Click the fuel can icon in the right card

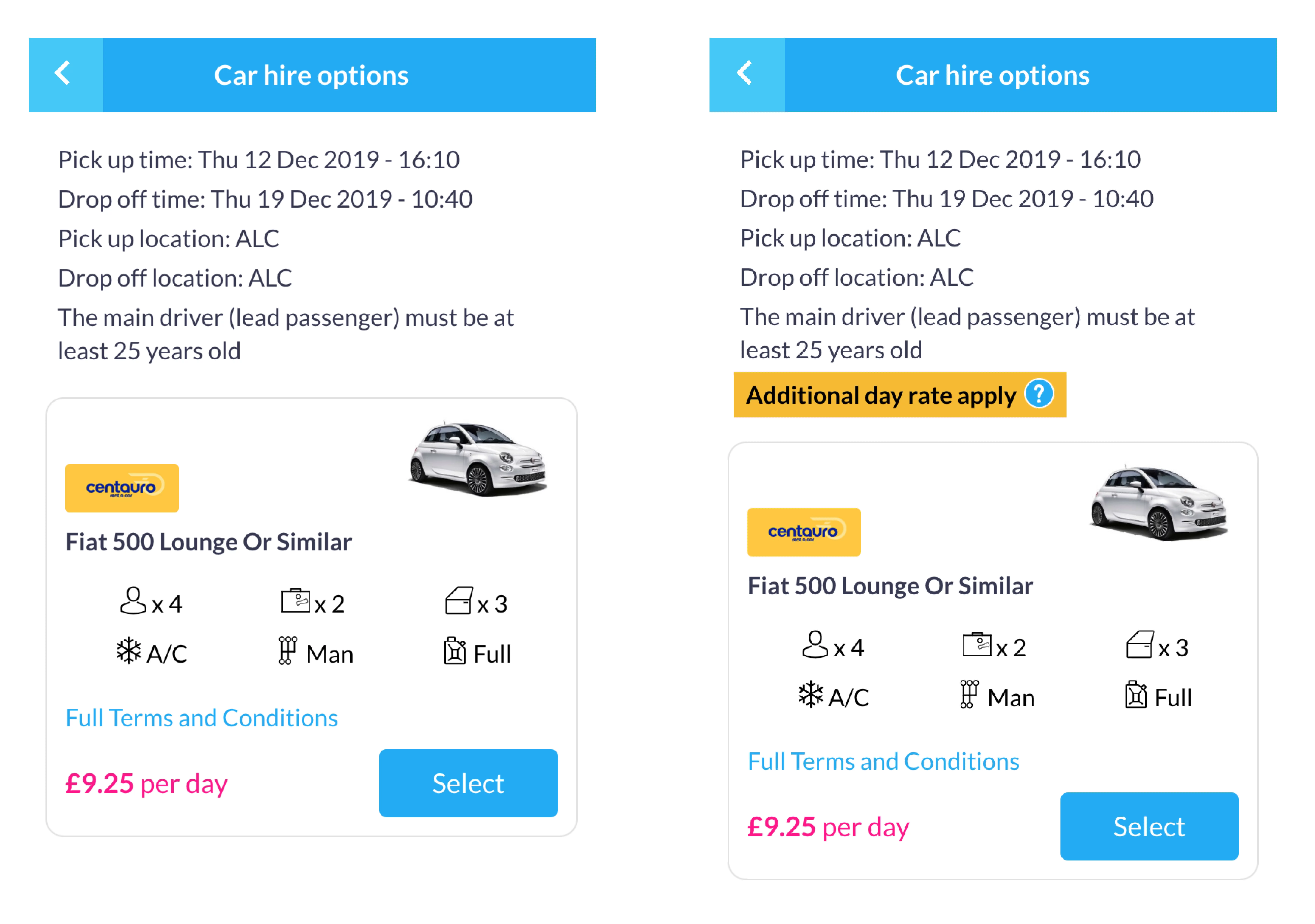tap(1136, 695)
